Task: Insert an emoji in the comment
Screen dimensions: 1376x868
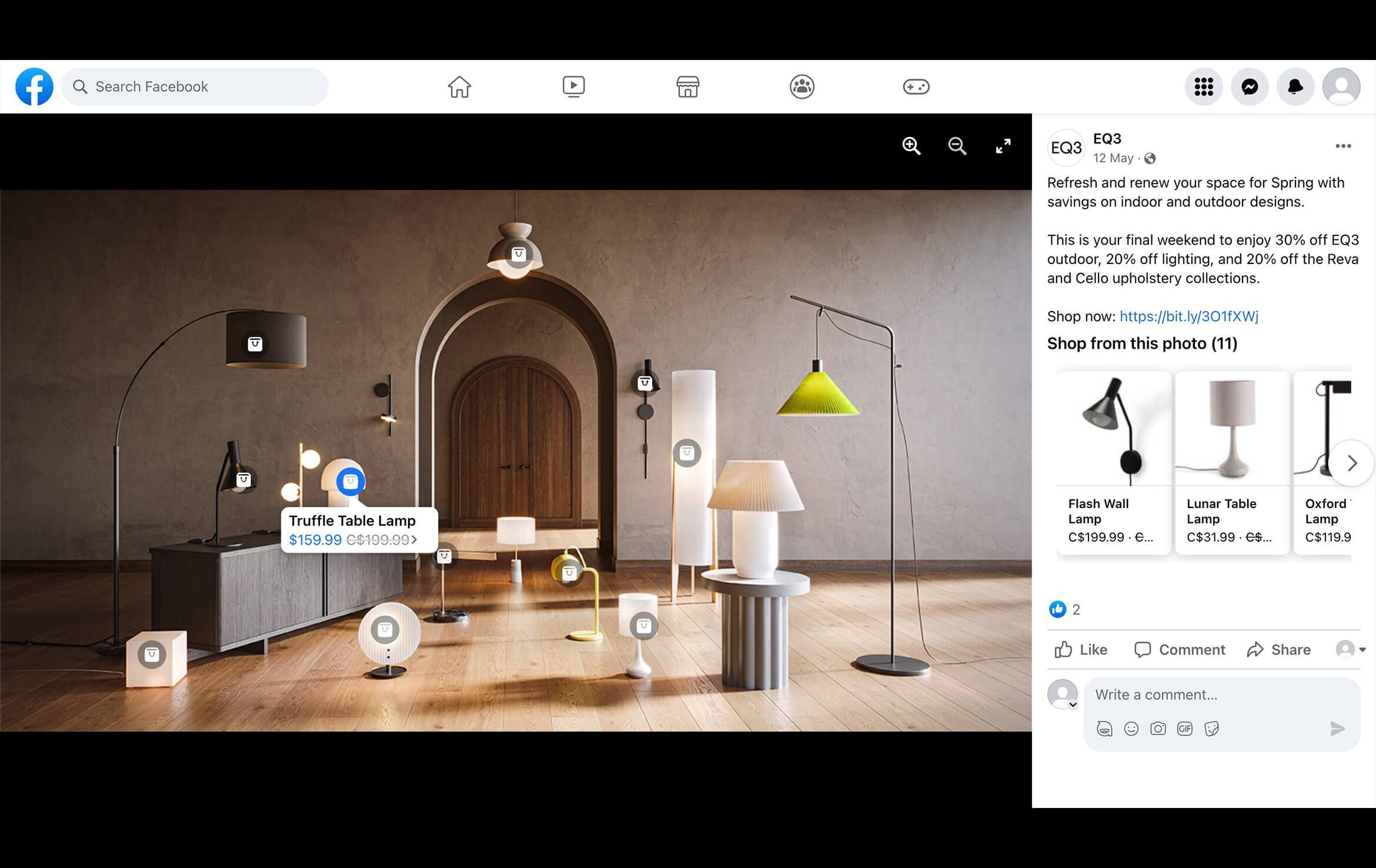Action: [1132, 729]
